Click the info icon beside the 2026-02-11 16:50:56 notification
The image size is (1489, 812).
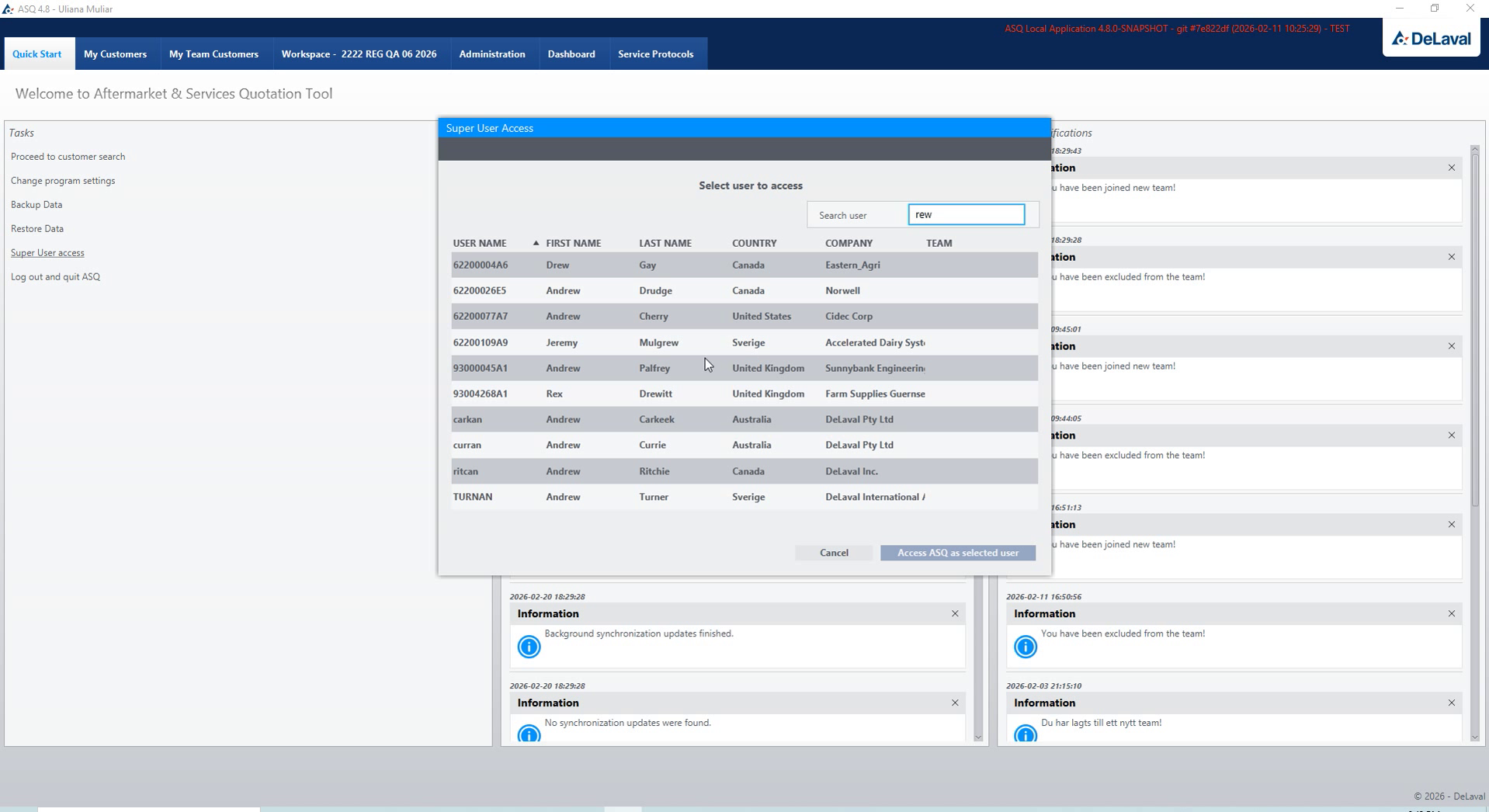click(x=1025, y=646)
